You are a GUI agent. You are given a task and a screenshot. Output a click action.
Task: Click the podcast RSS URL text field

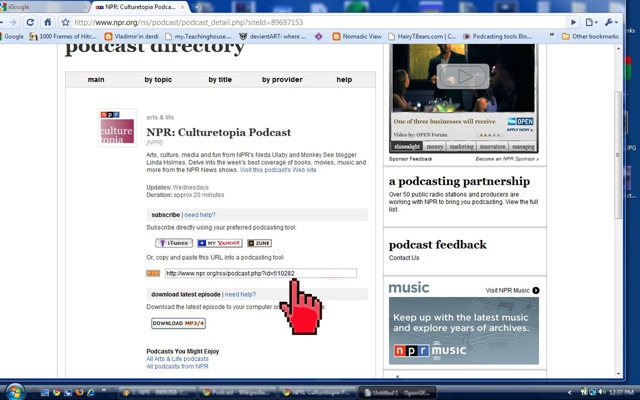pyautogui.click(x=261, y=273)
